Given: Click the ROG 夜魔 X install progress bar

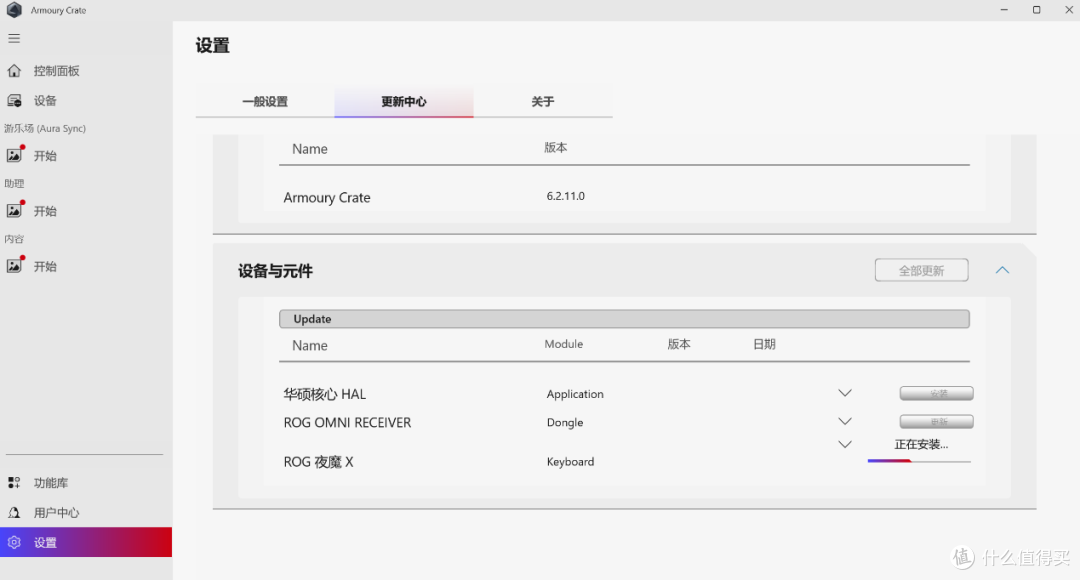Looking at the screenshot, I should [x=919, y=461].
